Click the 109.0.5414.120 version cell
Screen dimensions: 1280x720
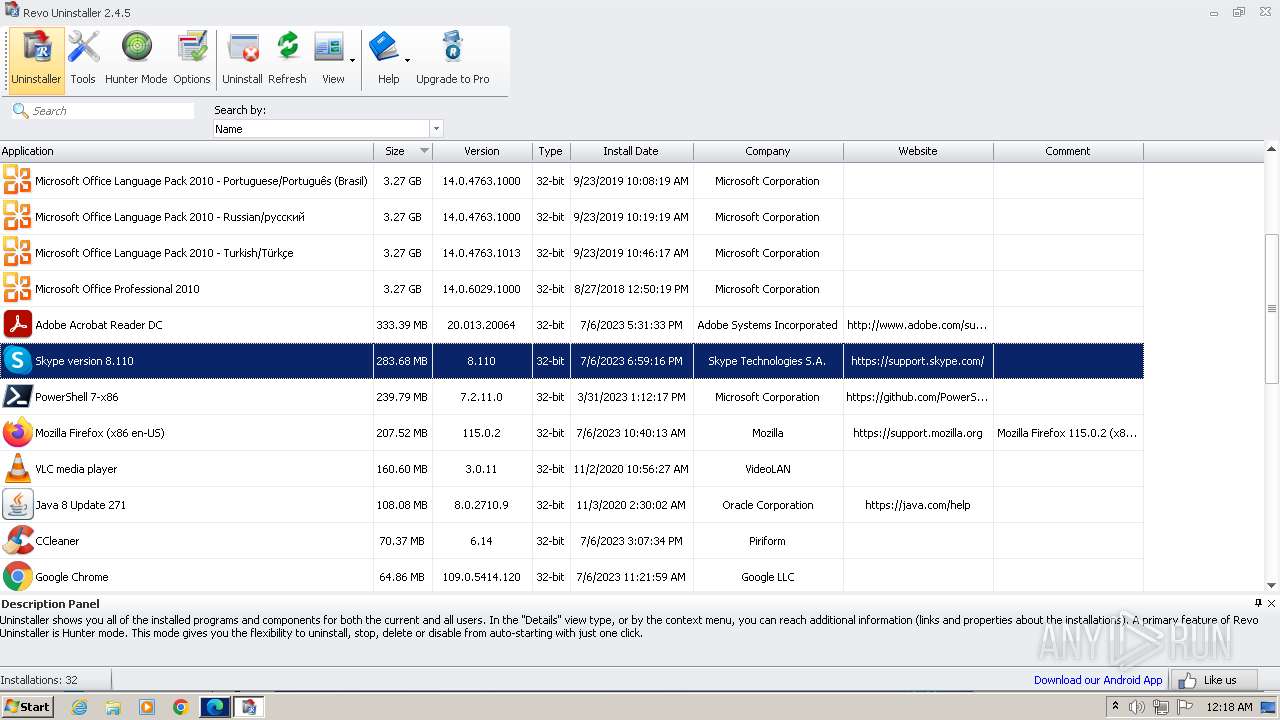[482, 577]
